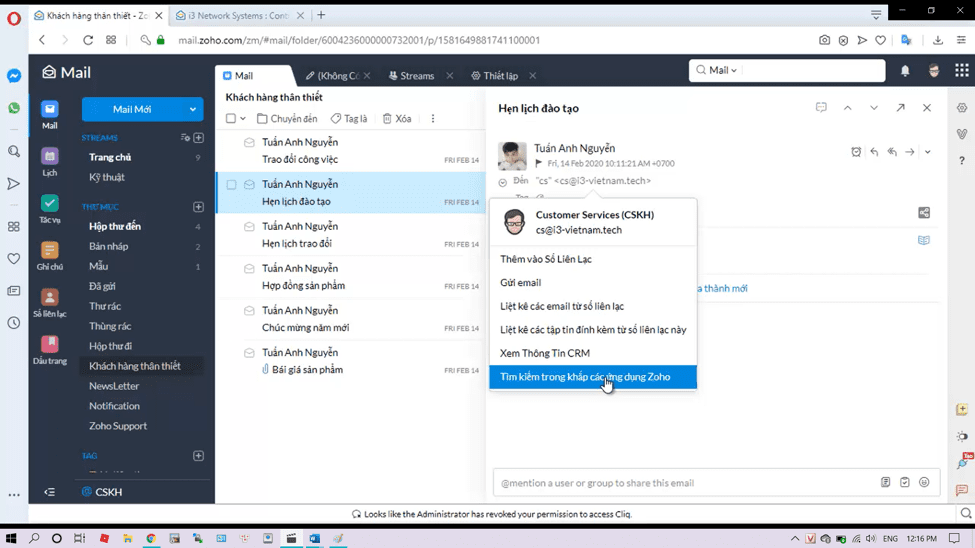The image size is (975, 548).
Task: Expand the Mail Mới dropdown arrow
Action: point(193,109)
